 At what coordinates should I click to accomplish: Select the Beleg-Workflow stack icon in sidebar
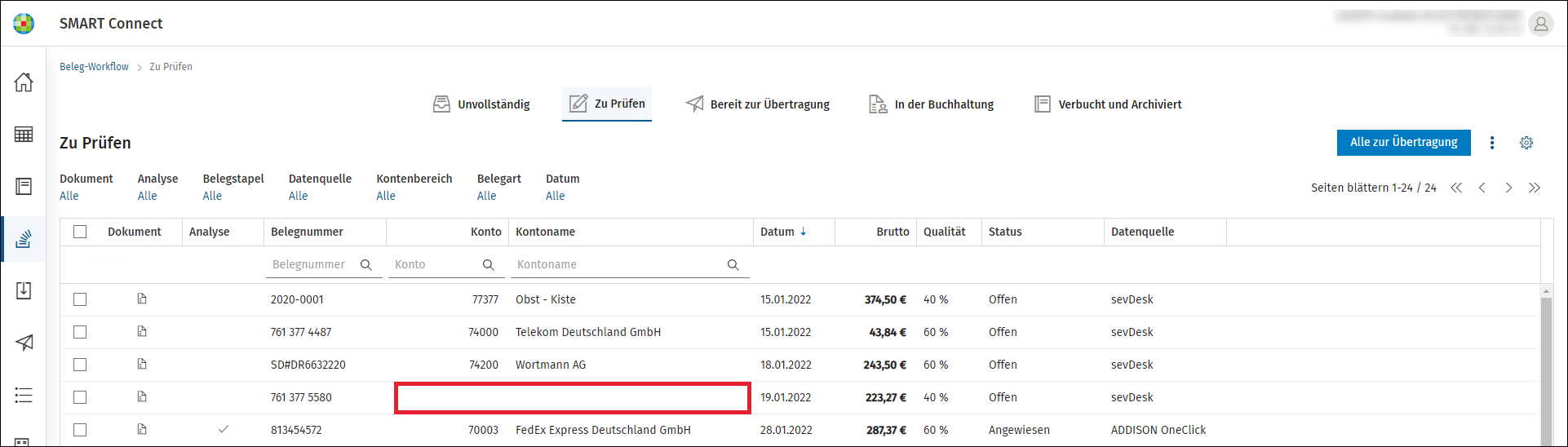point(24,239)
